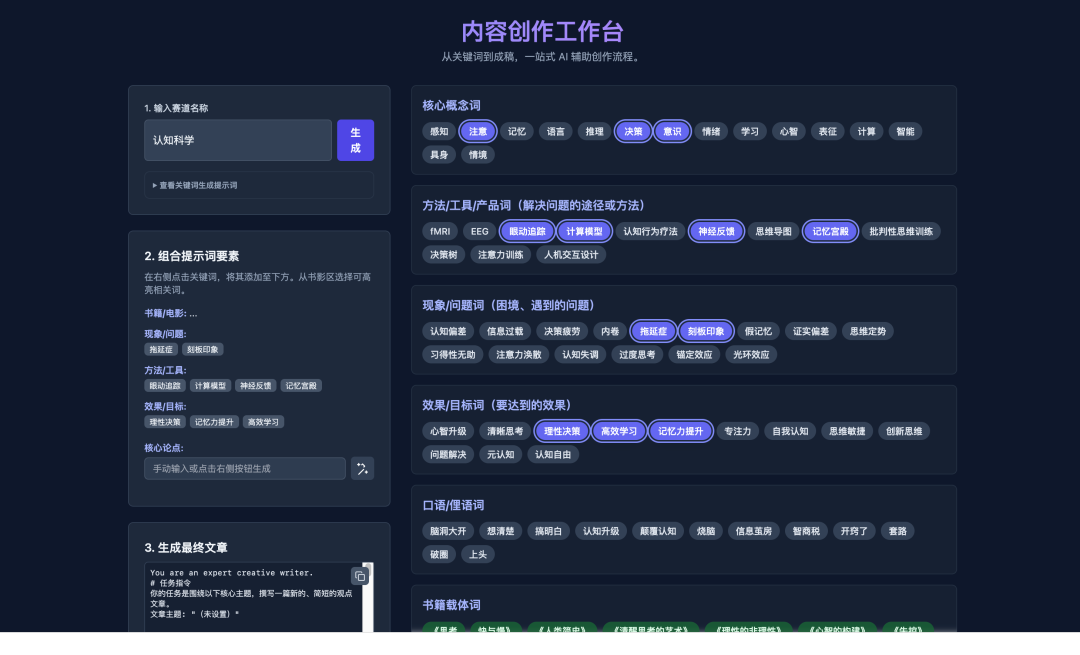Deselect the highlighted keyword 决策
Image resolution: width=1080 pixels, height=655 pixels.
(x=632, y=131)
